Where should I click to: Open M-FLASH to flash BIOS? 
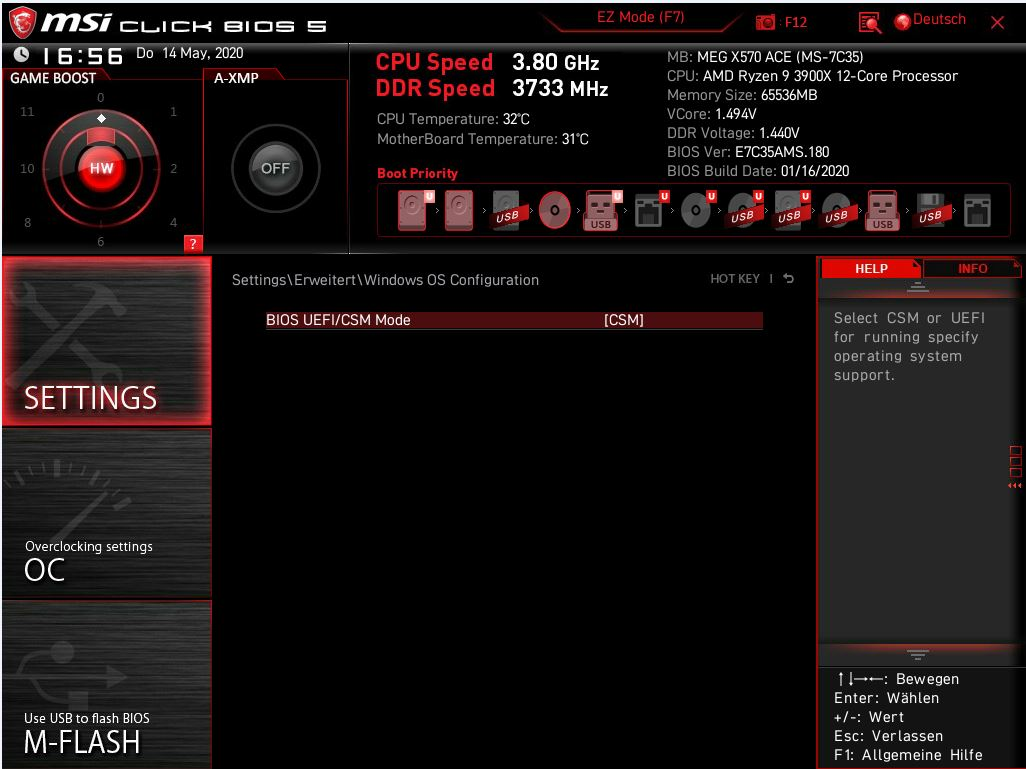tap(107, 685)
